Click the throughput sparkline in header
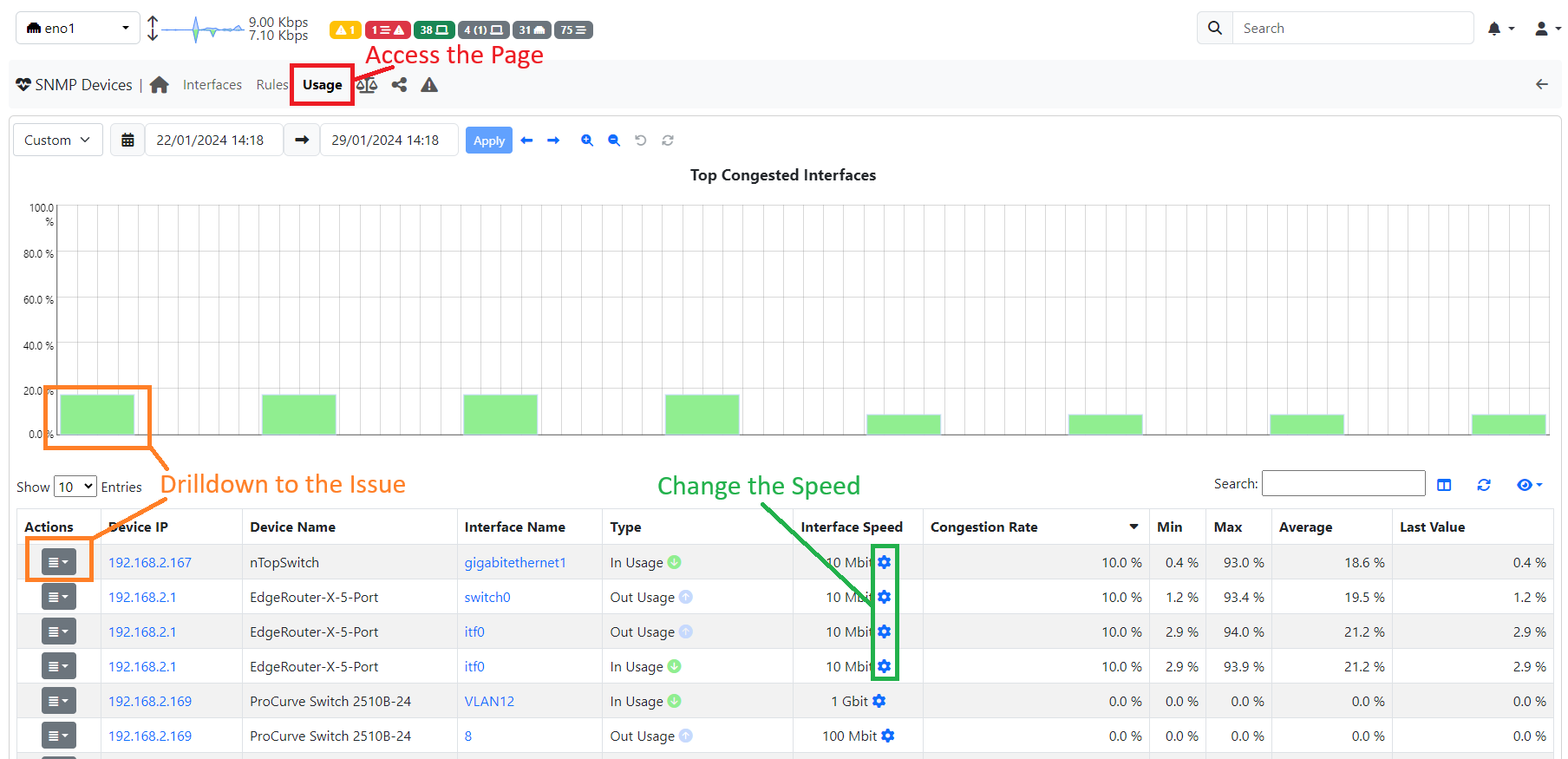The image size is (1568, 759). (x=202, y=29)
